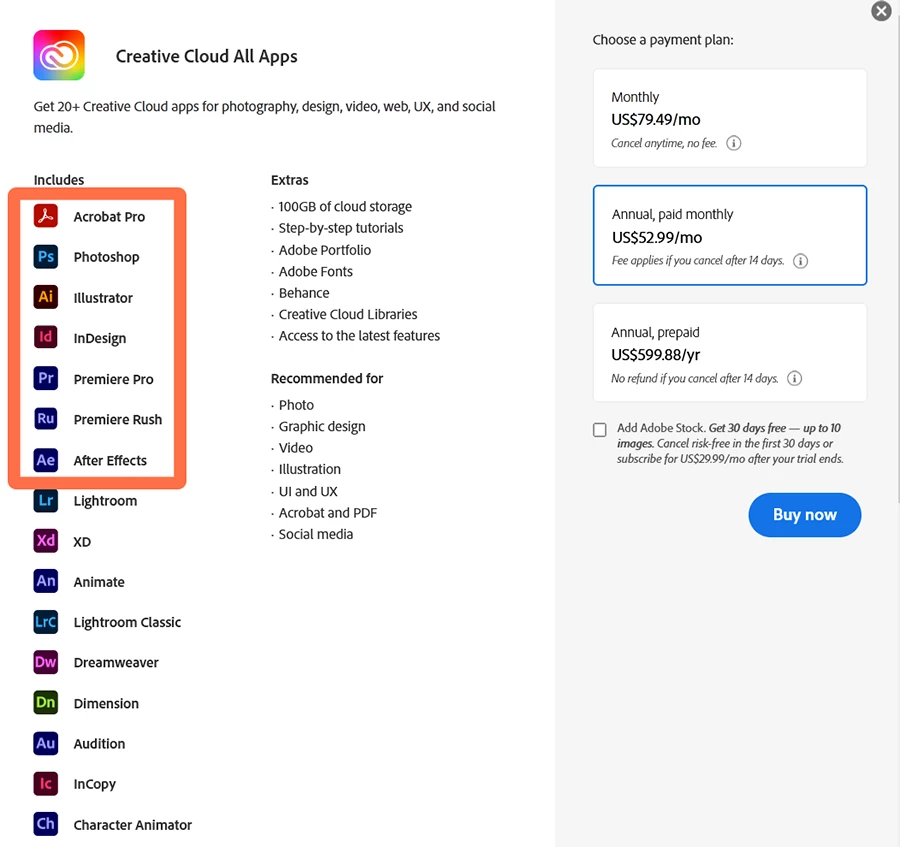Click the Dimension Dn icon
The width and height of the screenshot is (900, 847).
pos(46,703)
